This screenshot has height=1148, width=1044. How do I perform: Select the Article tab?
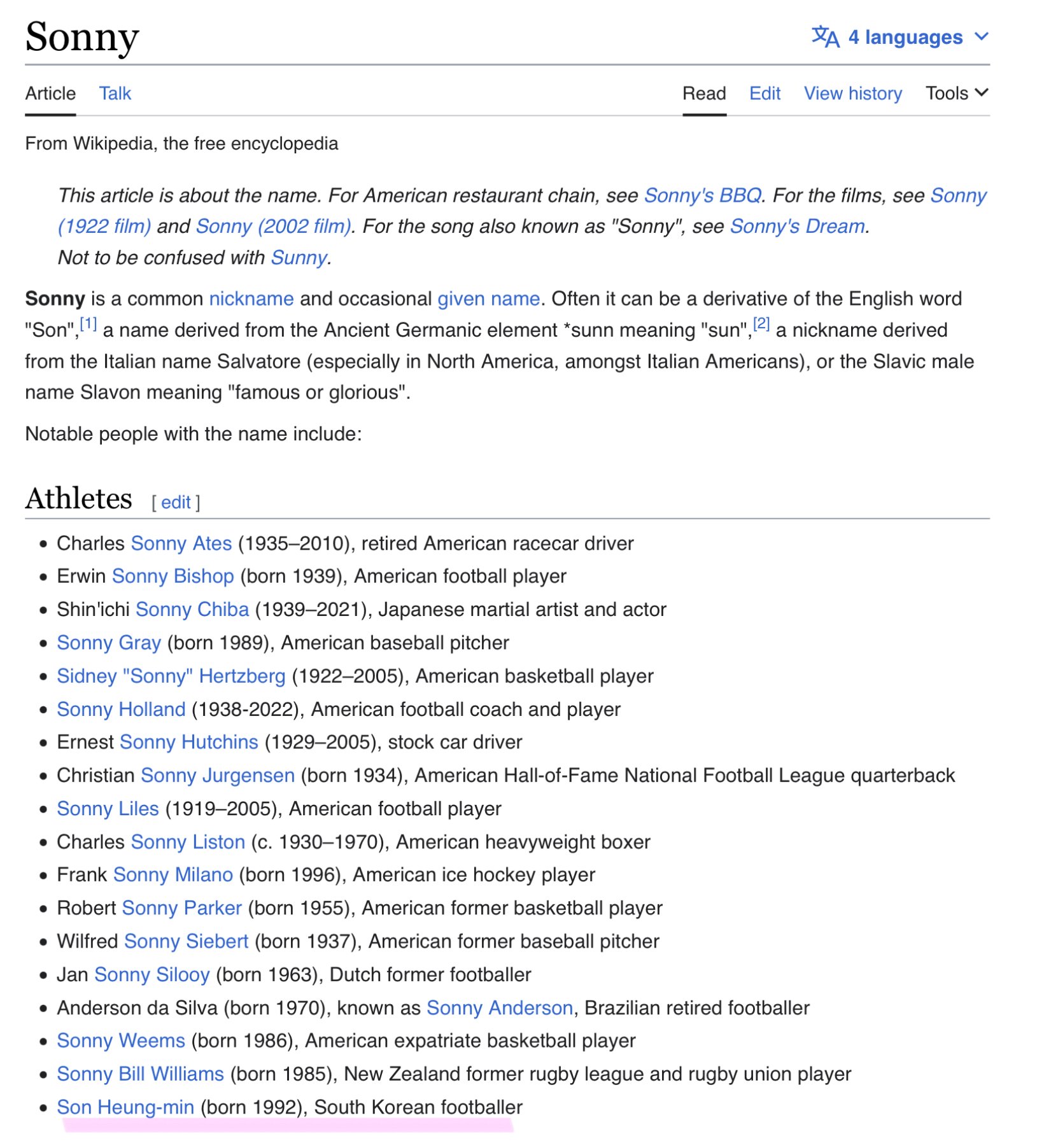point(50,94)
